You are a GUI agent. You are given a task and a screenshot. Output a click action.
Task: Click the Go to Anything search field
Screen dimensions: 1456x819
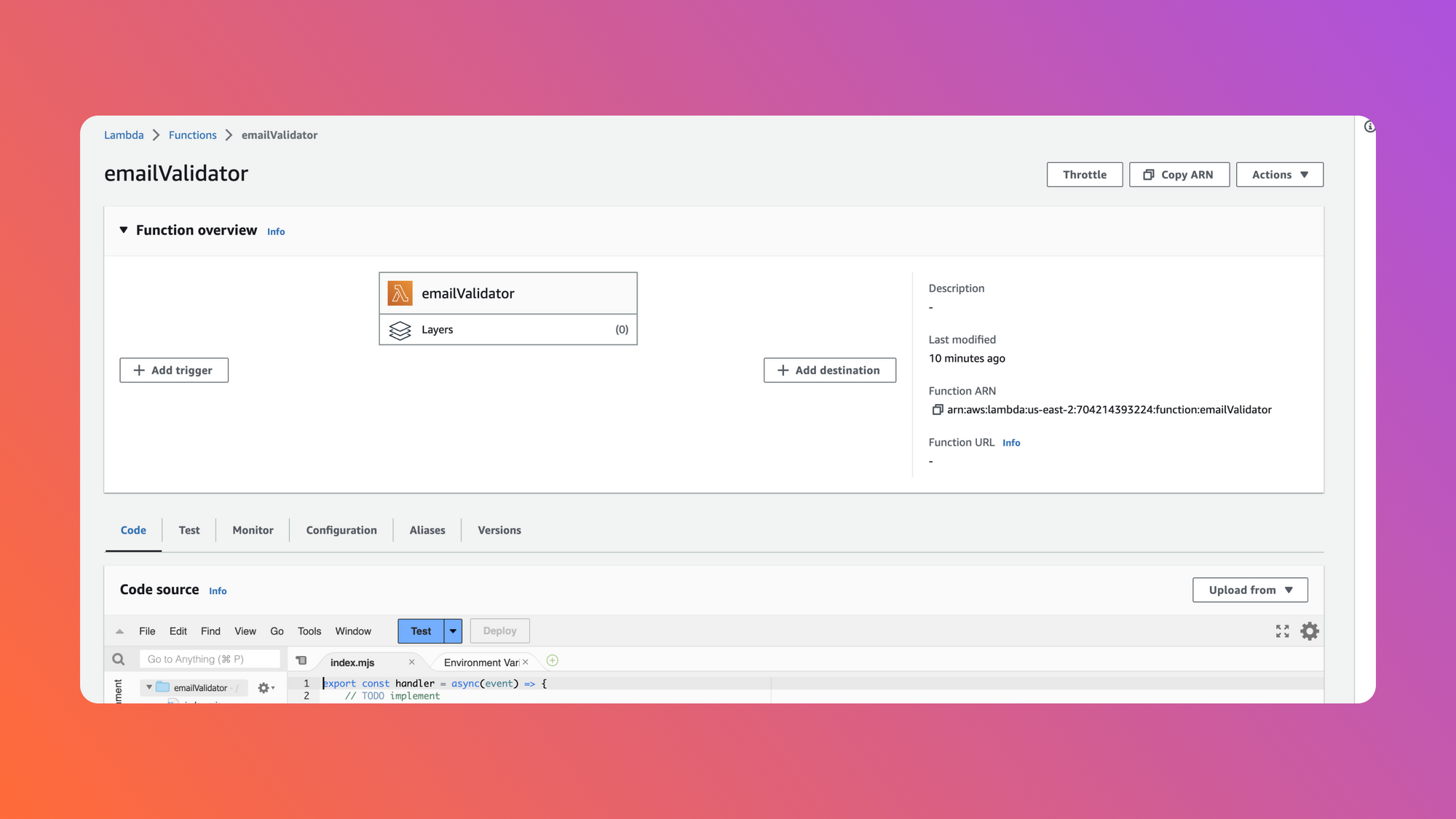point(210,660)
